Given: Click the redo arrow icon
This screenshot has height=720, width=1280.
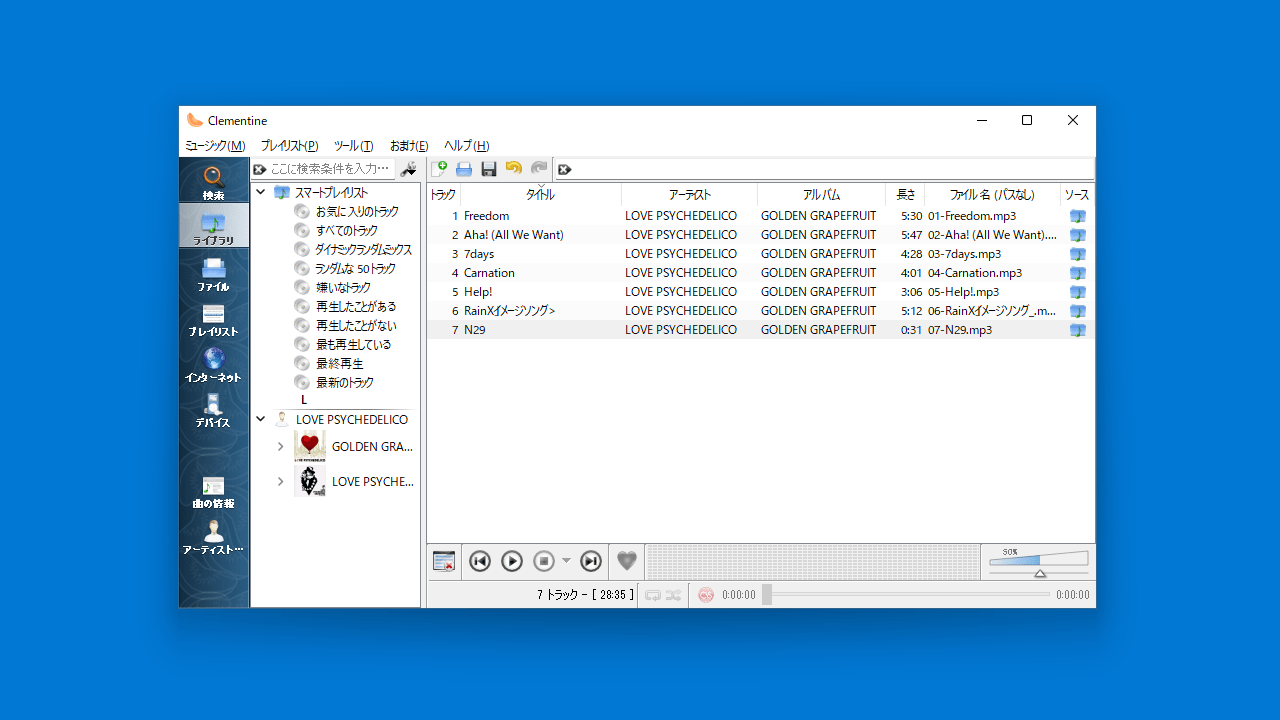Looking at the screenshot, I should click(539, 169).
